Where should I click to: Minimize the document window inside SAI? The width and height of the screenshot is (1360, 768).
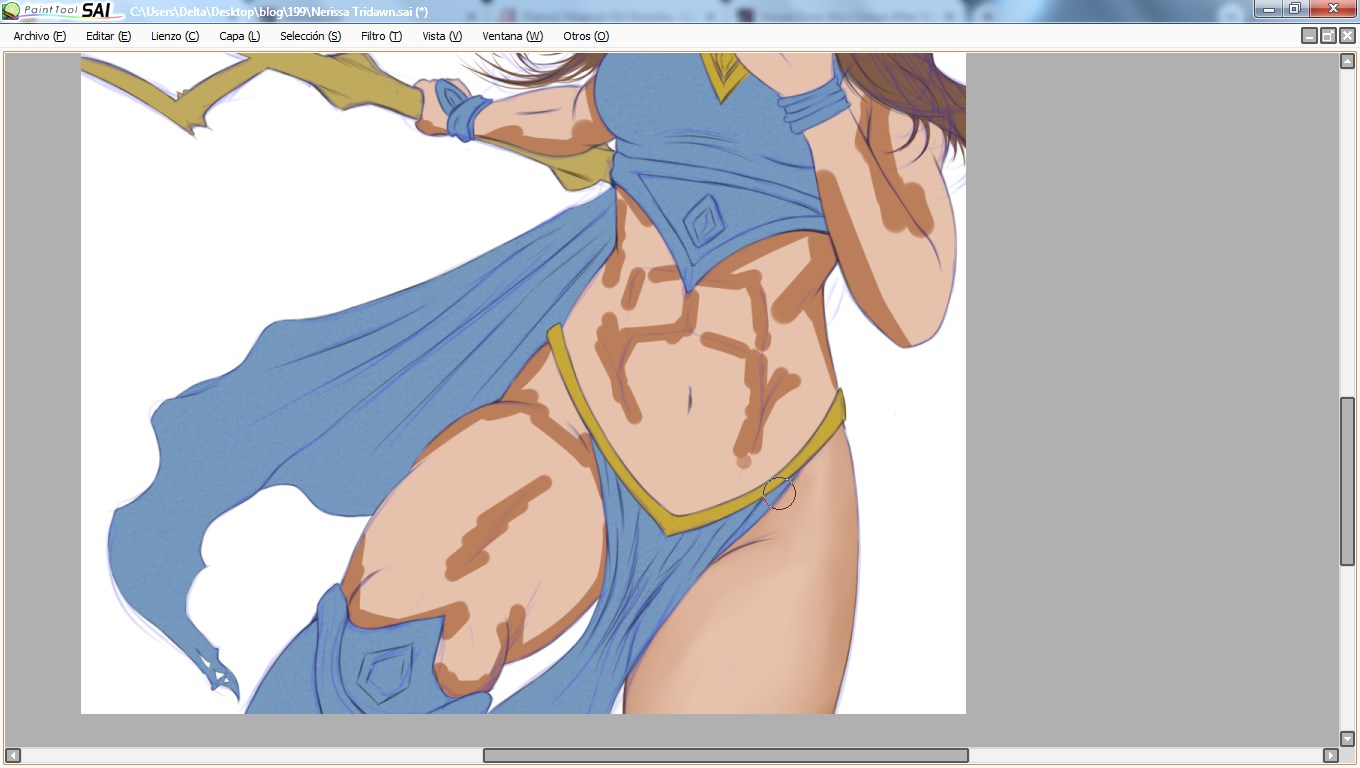coord(1309,36)
